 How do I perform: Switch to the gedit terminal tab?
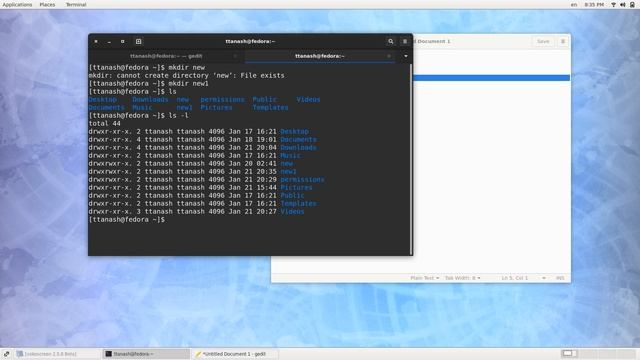pyautogui.click(x=166, y=56)
